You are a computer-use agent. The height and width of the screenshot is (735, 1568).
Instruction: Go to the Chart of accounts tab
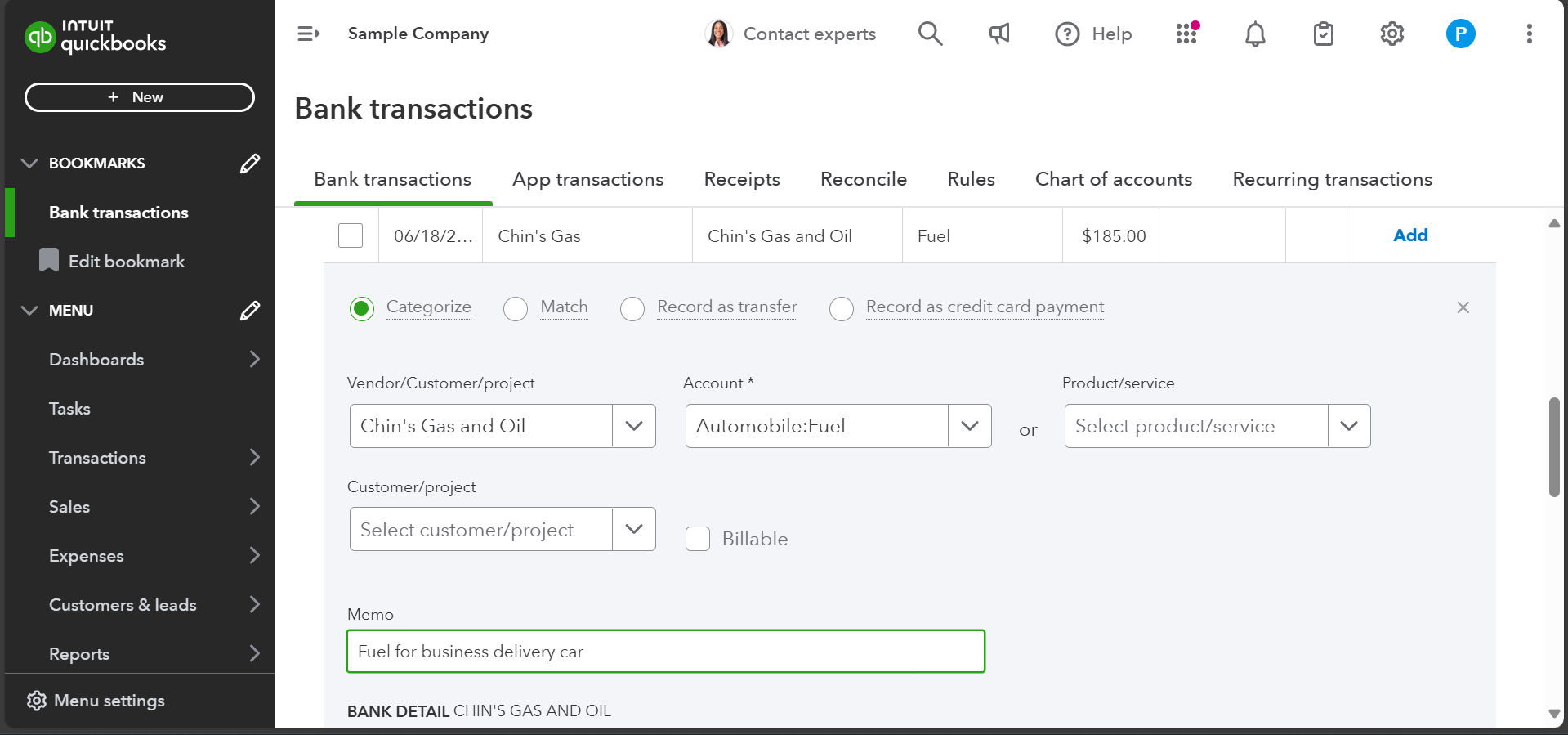pos(1113,179)
